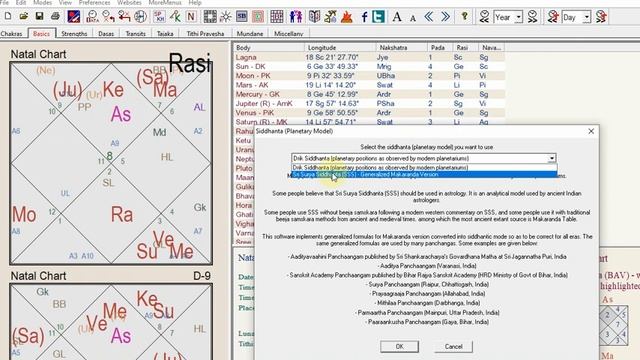Open the birth Data clock icon
This screenshot has height=360, width=640.
92,16
